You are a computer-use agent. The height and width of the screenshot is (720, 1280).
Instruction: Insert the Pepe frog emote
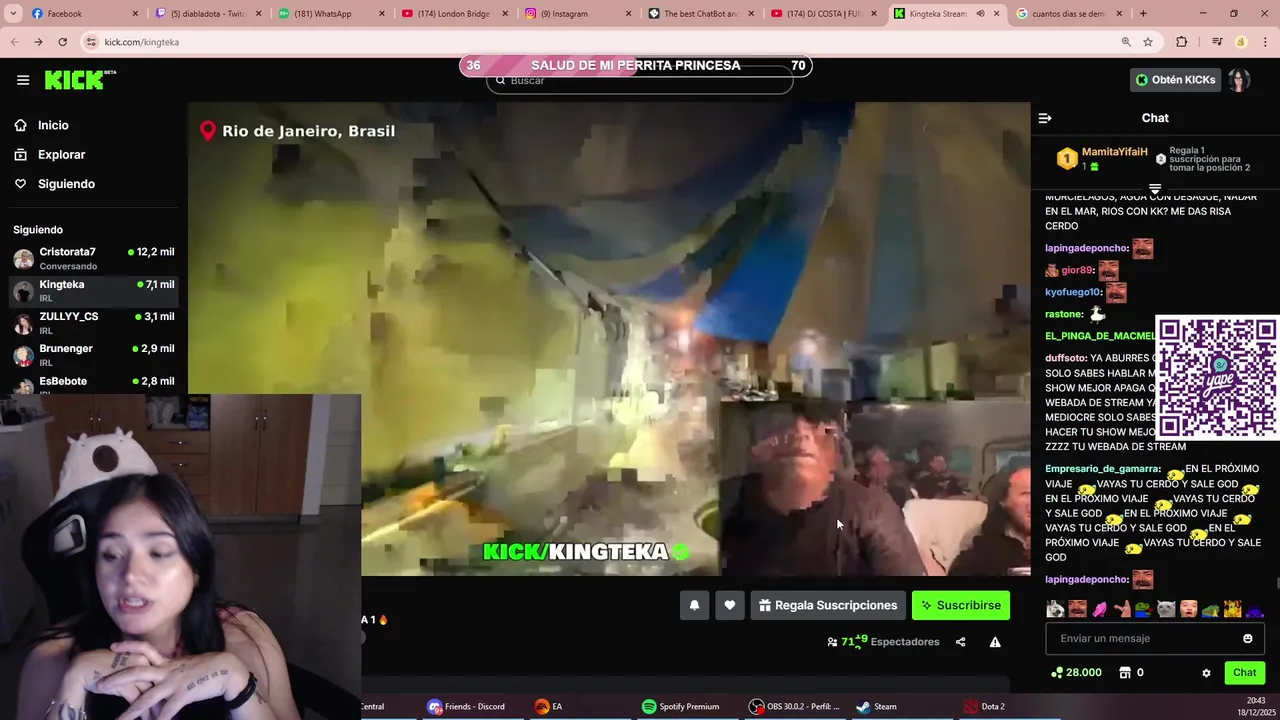pyautogui.click(x=1143, y=609)
